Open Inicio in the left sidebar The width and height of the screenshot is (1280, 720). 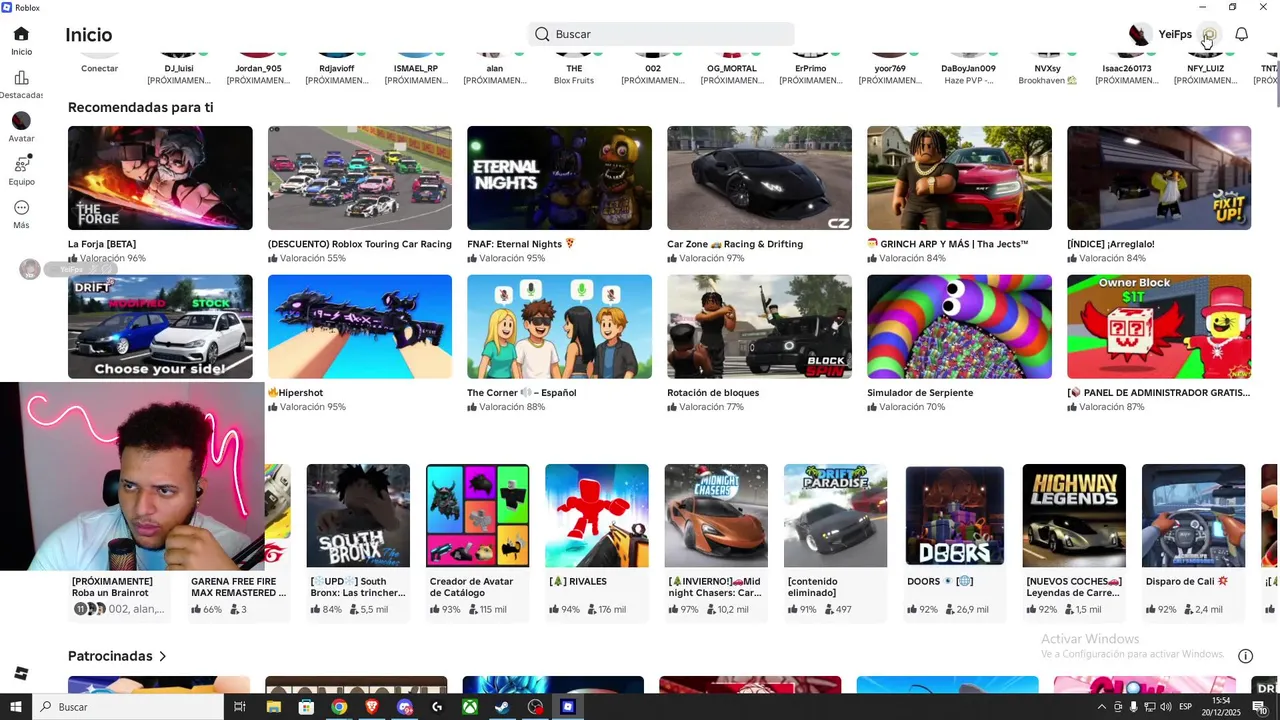21,41
